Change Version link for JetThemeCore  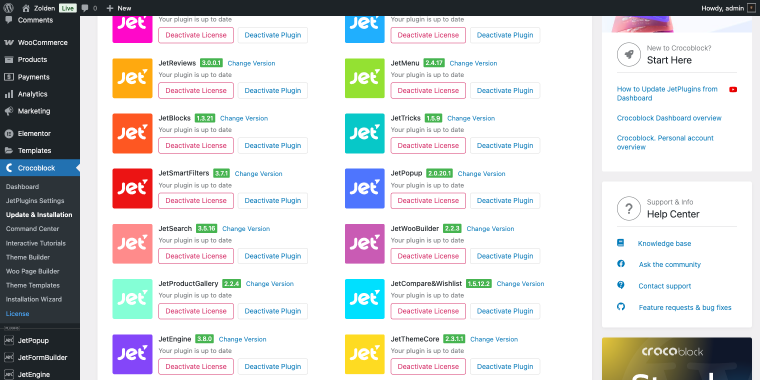494,339
